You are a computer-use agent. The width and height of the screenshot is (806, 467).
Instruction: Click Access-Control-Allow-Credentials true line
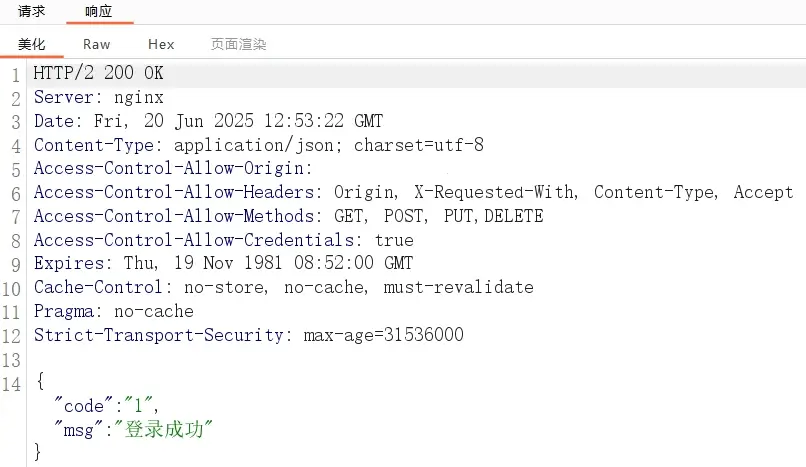tap(224, 240)
